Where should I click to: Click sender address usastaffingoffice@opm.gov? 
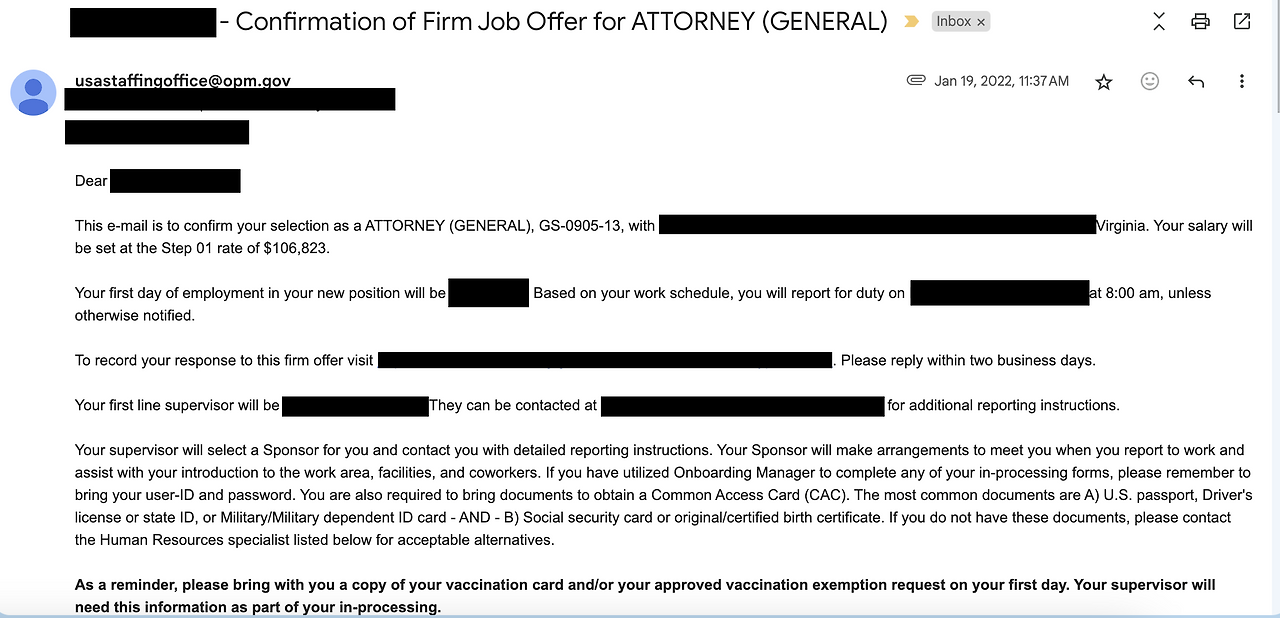(183, 81)
